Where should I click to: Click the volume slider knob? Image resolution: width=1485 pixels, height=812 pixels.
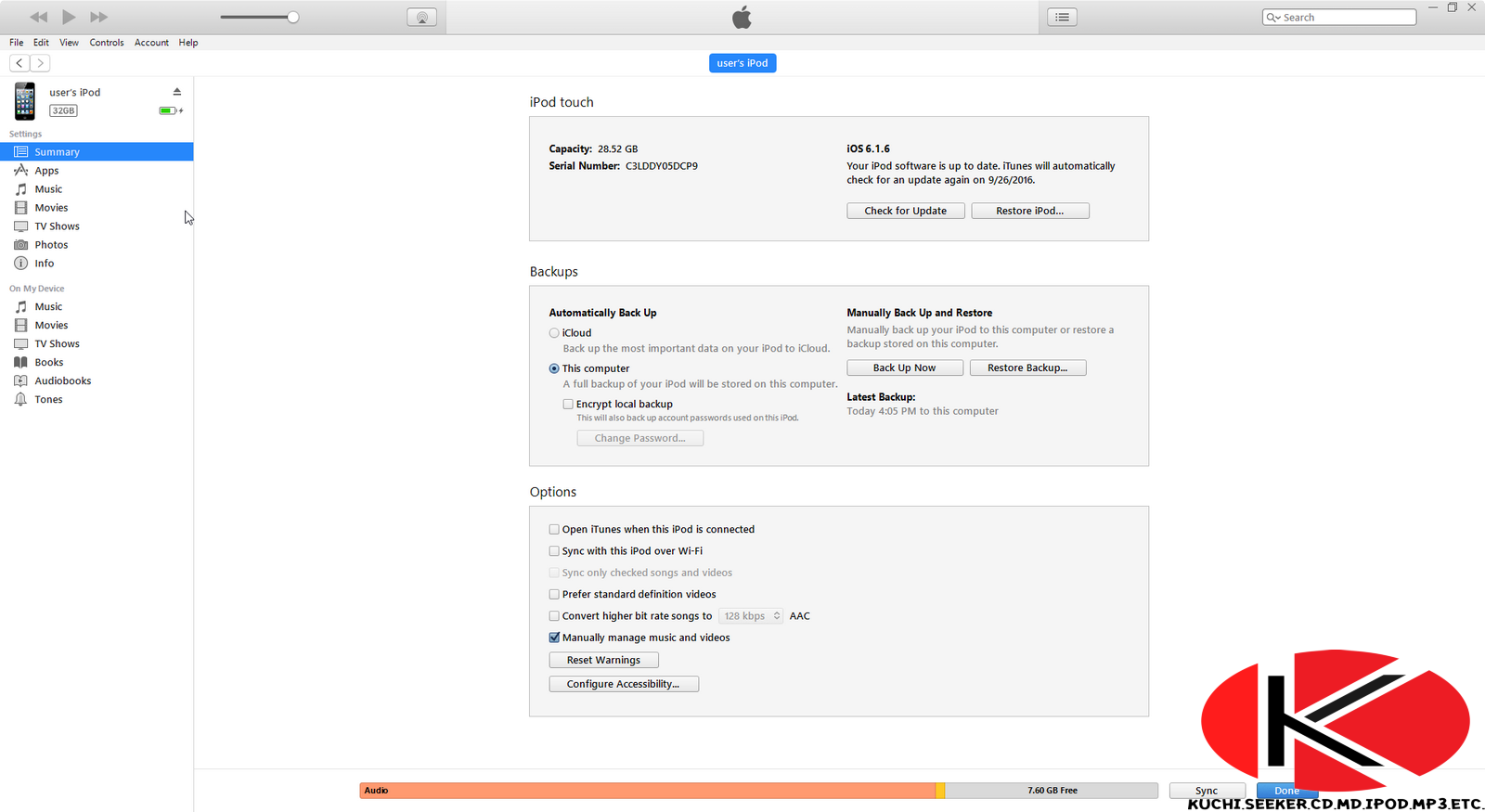293,17
